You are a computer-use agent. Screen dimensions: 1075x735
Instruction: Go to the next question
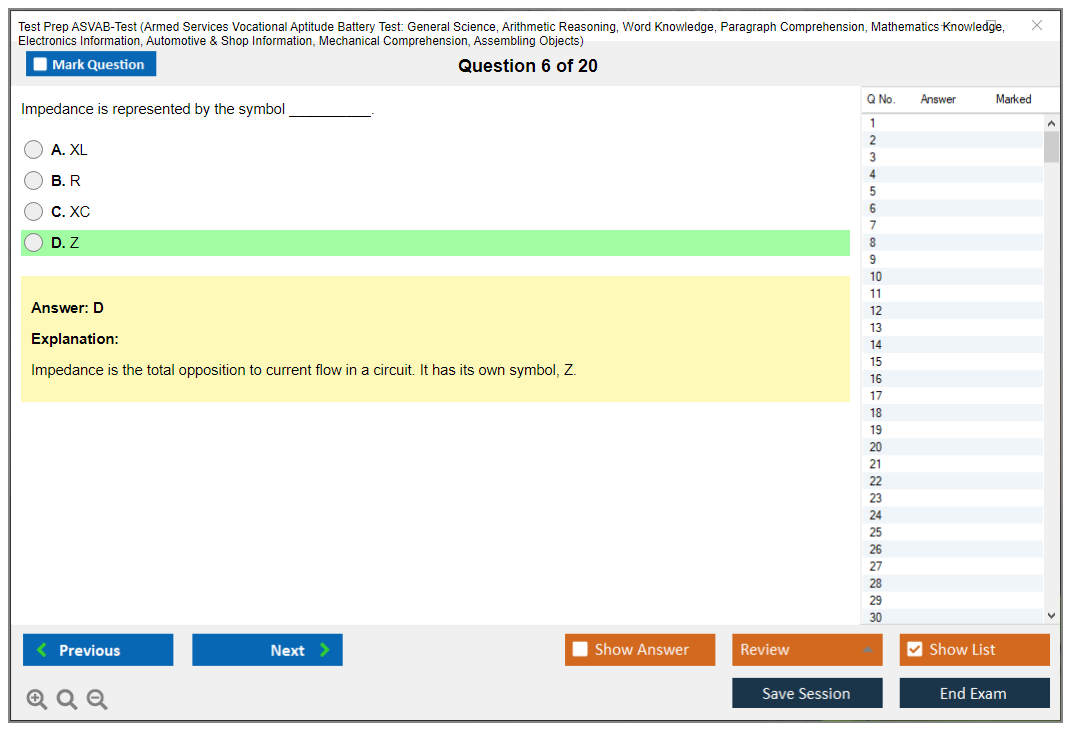point(267,650)
